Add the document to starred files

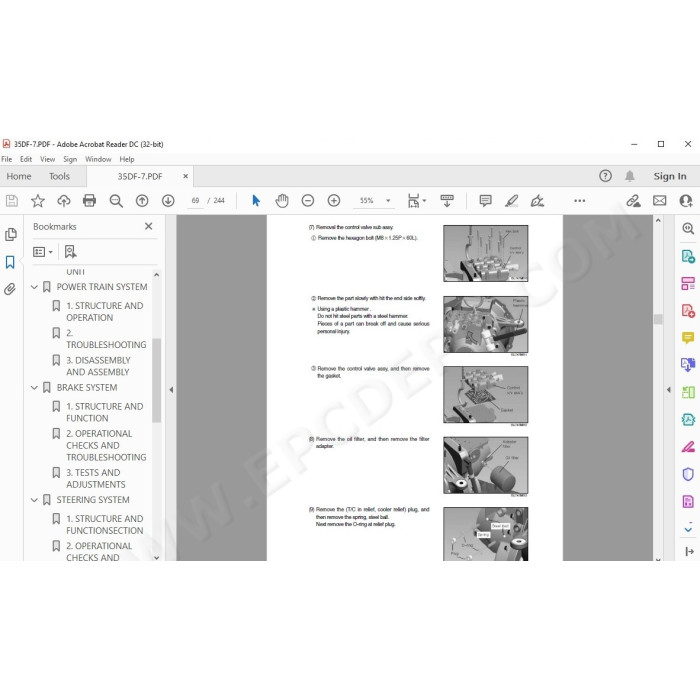pyautogui.click(x=38, y=201)
